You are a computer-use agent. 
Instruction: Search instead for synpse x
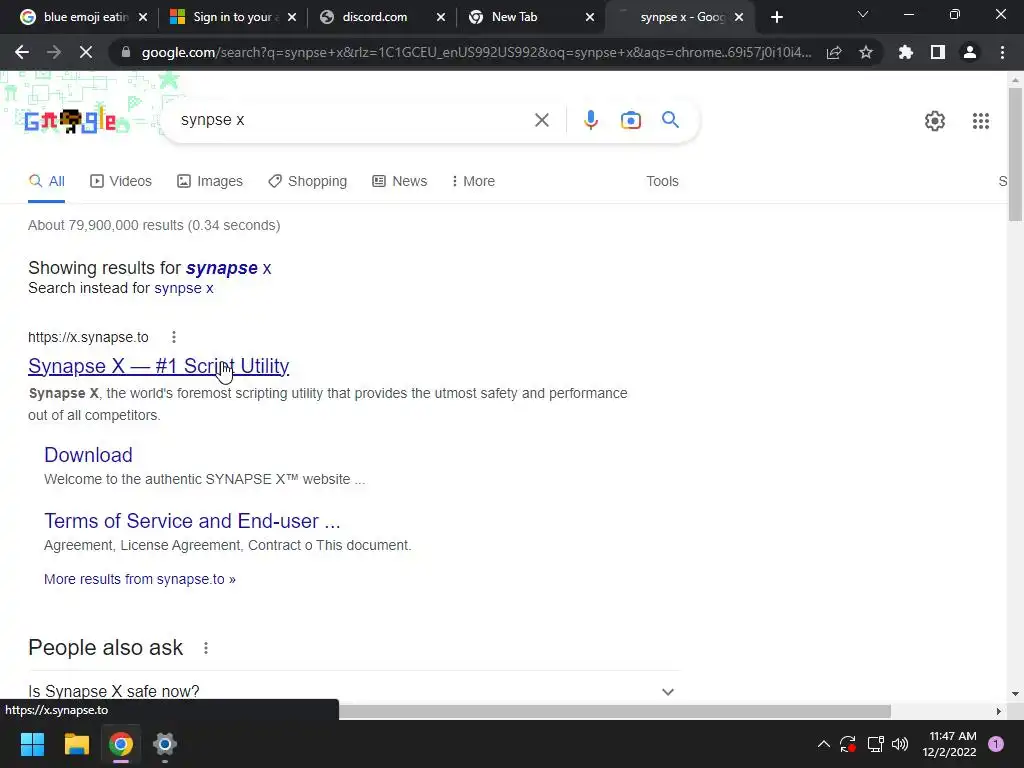click(x=184, y=288)
